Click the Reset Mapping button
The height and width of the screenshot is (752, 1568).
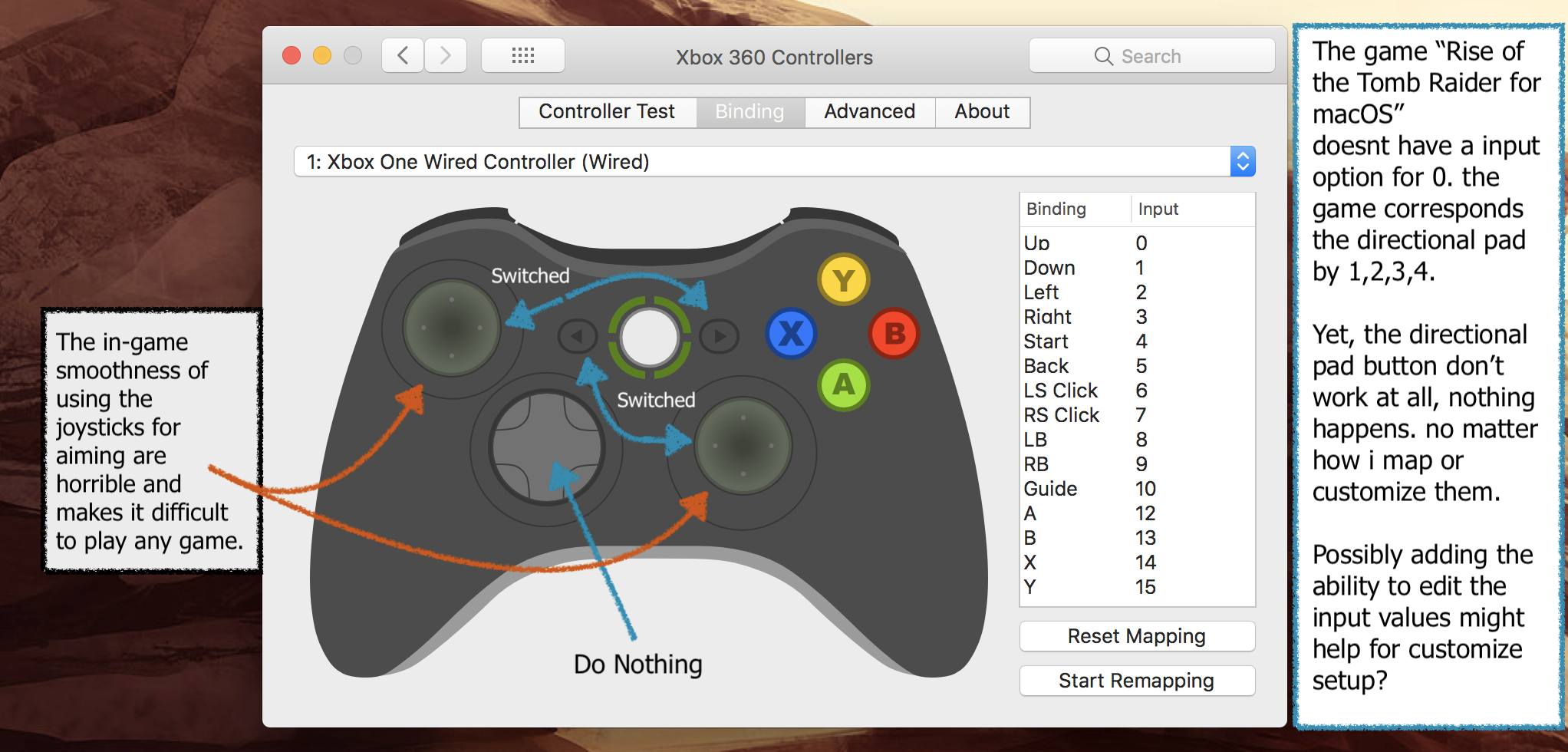point(1137,636)
